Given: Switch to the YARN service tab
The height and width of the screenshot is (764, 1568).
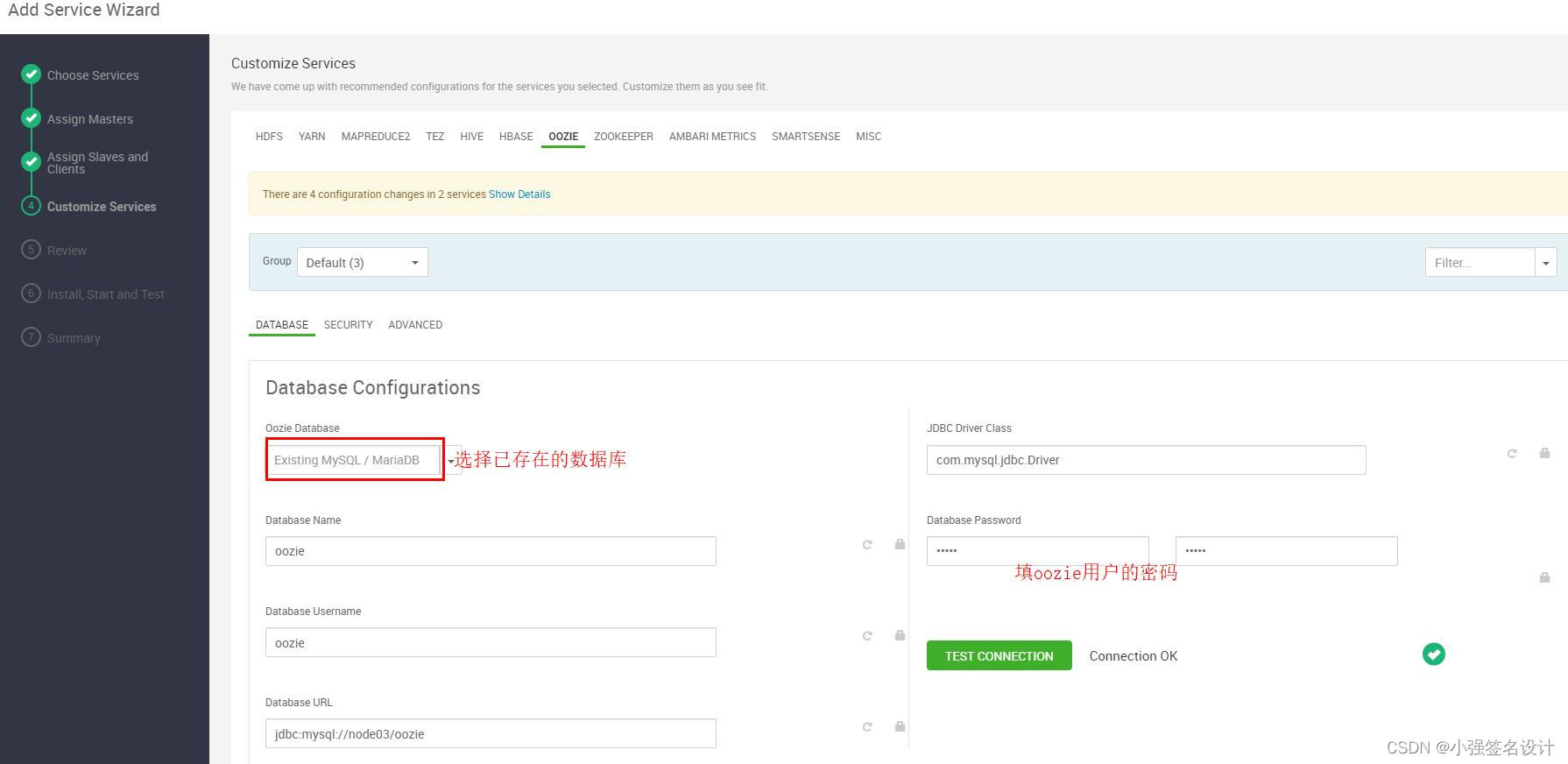Looking at the screenshot, I should pyautogui.click(x=312, y=137).
